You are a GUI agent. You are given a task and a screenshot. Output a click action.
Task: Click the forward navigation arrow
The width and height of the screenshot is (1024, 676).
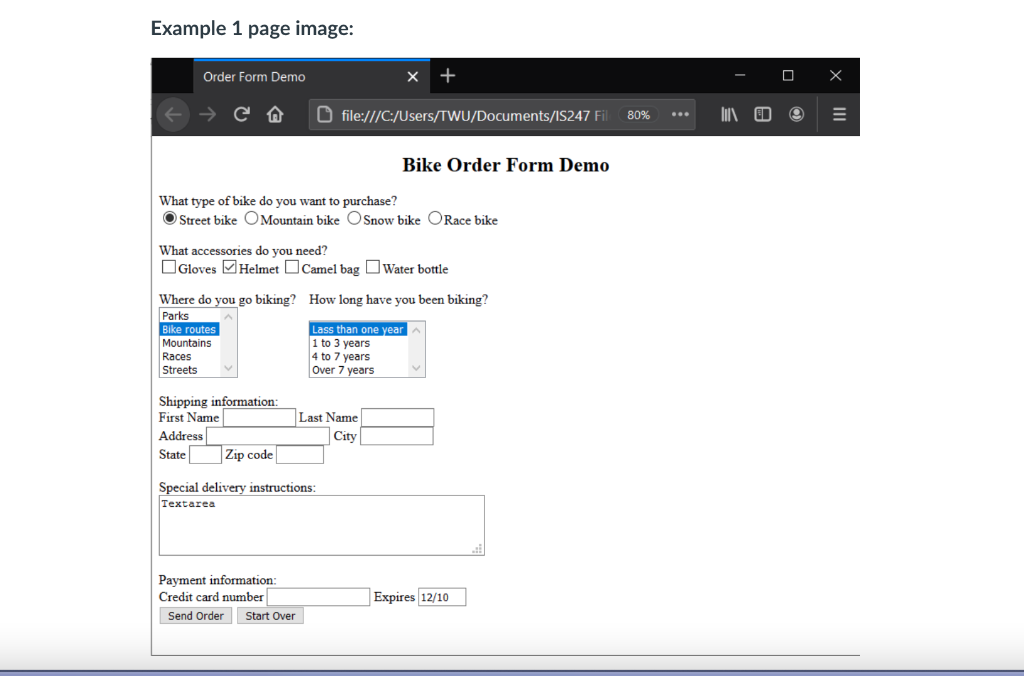pyautogui.click(x=207, y=115)
